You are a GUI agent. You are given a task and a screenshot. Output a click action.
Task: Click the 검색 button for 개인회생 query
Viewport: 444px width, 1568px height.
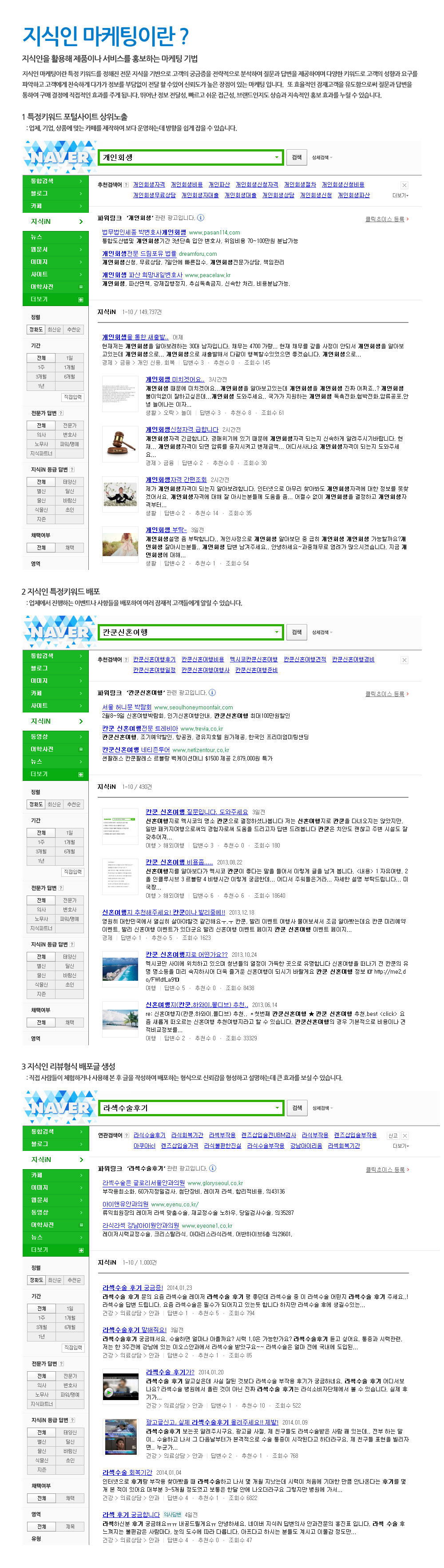pyautogui.click(x=296, y=157)
